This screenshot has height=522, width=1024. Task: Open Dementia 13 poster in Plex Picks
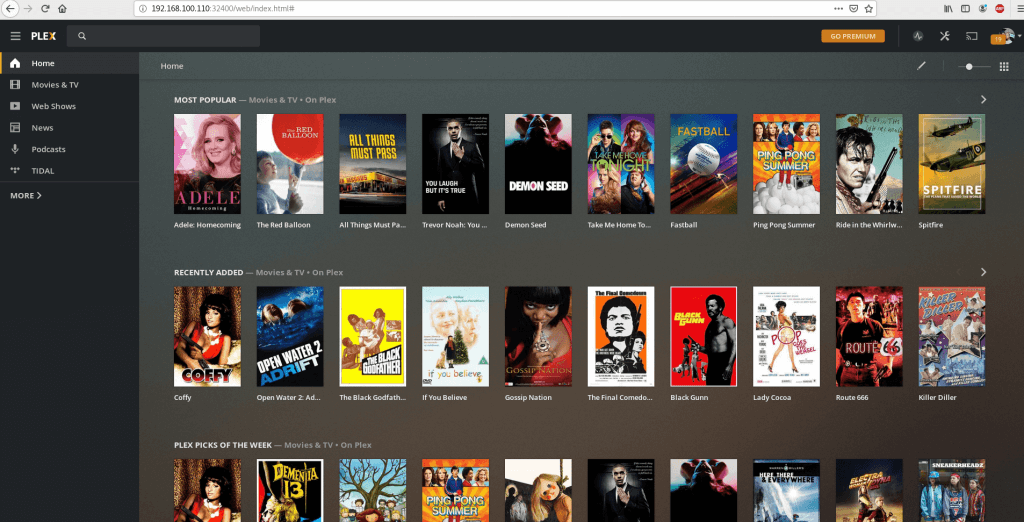[x=290, y=490]
